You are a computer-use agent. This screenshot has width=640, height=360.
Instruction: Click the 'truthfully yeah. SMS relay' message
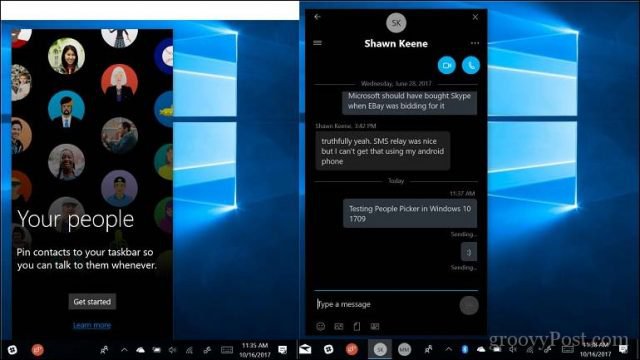click(383, 151)
